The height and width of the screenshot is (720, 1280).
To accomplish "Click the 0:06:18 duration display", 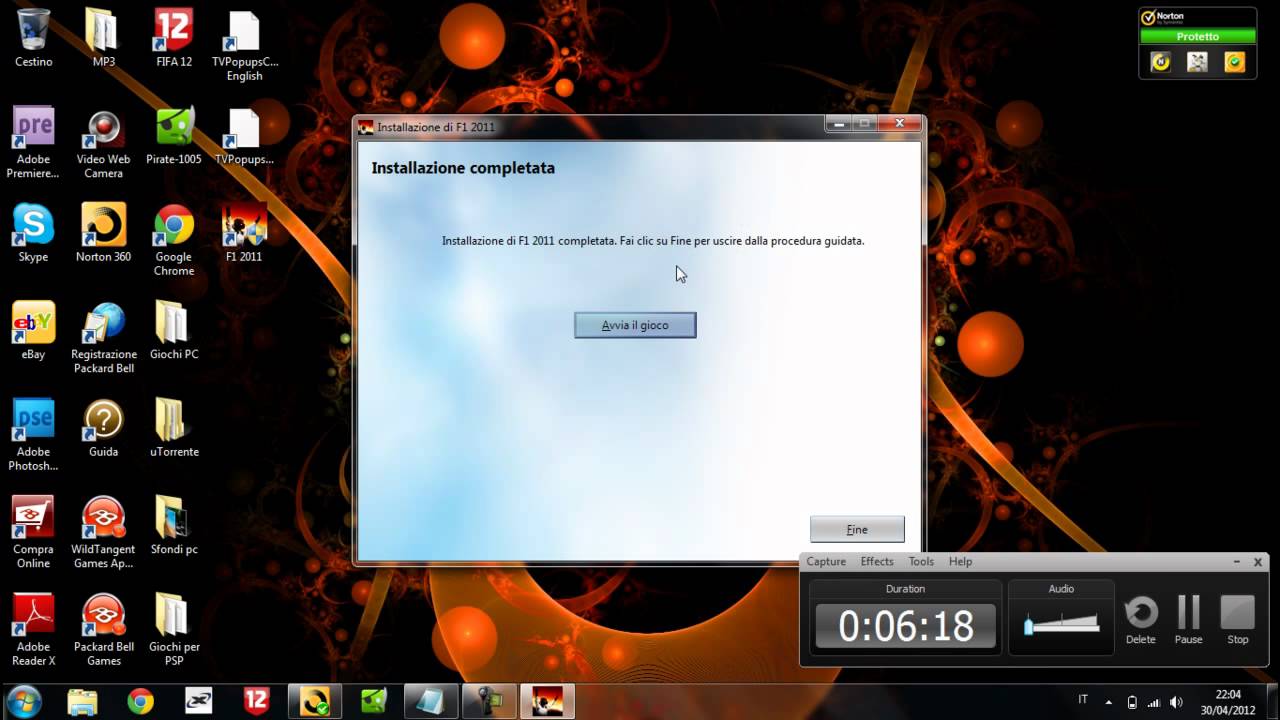I will pos(906,626).
